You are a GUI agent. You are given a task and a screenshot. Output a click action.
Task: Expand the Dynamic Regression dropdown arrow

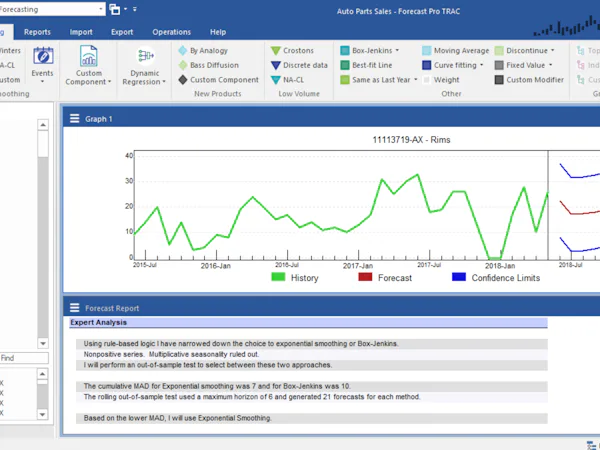[x=164, y=82]
